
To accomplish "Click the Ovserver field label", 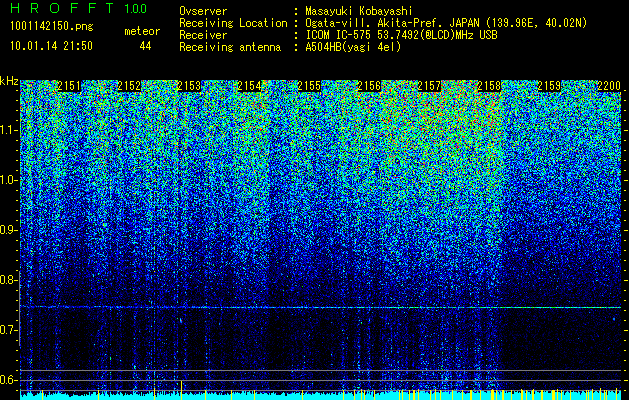I will click(x=203, y=11).
